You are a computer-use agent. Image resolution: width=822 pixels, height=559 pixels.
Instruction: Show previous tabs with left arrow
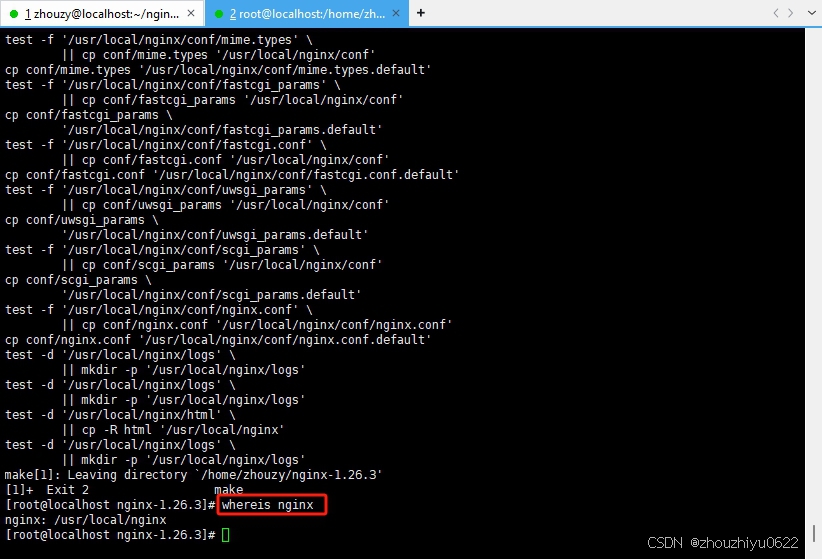[776, 13]
